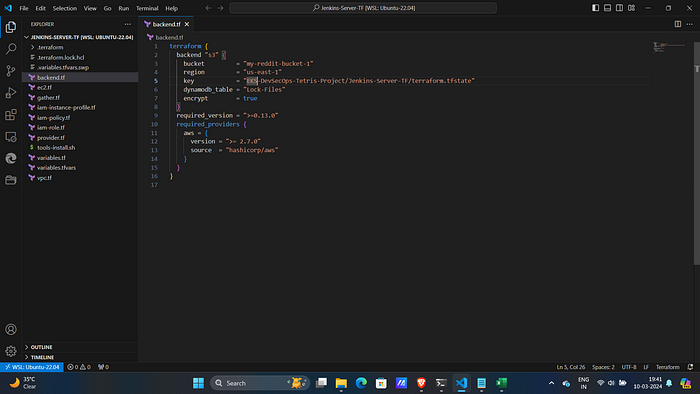This screenshot has width=700, height=394.
Task: Open vpc.tf file
Action: click(80, 178)
